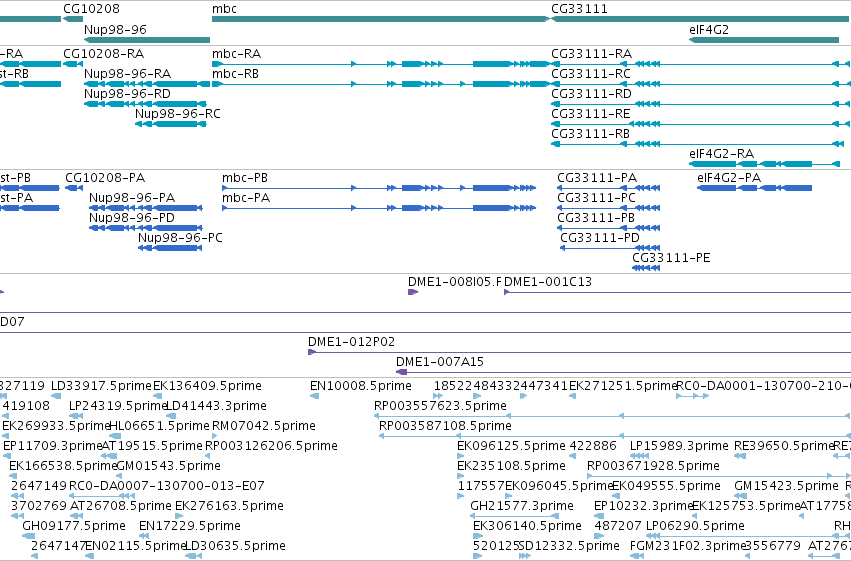This screenshot has width=851, height=561.
Task: Click BAC clone DME1-008I05.F
Action: click(455, 282)
